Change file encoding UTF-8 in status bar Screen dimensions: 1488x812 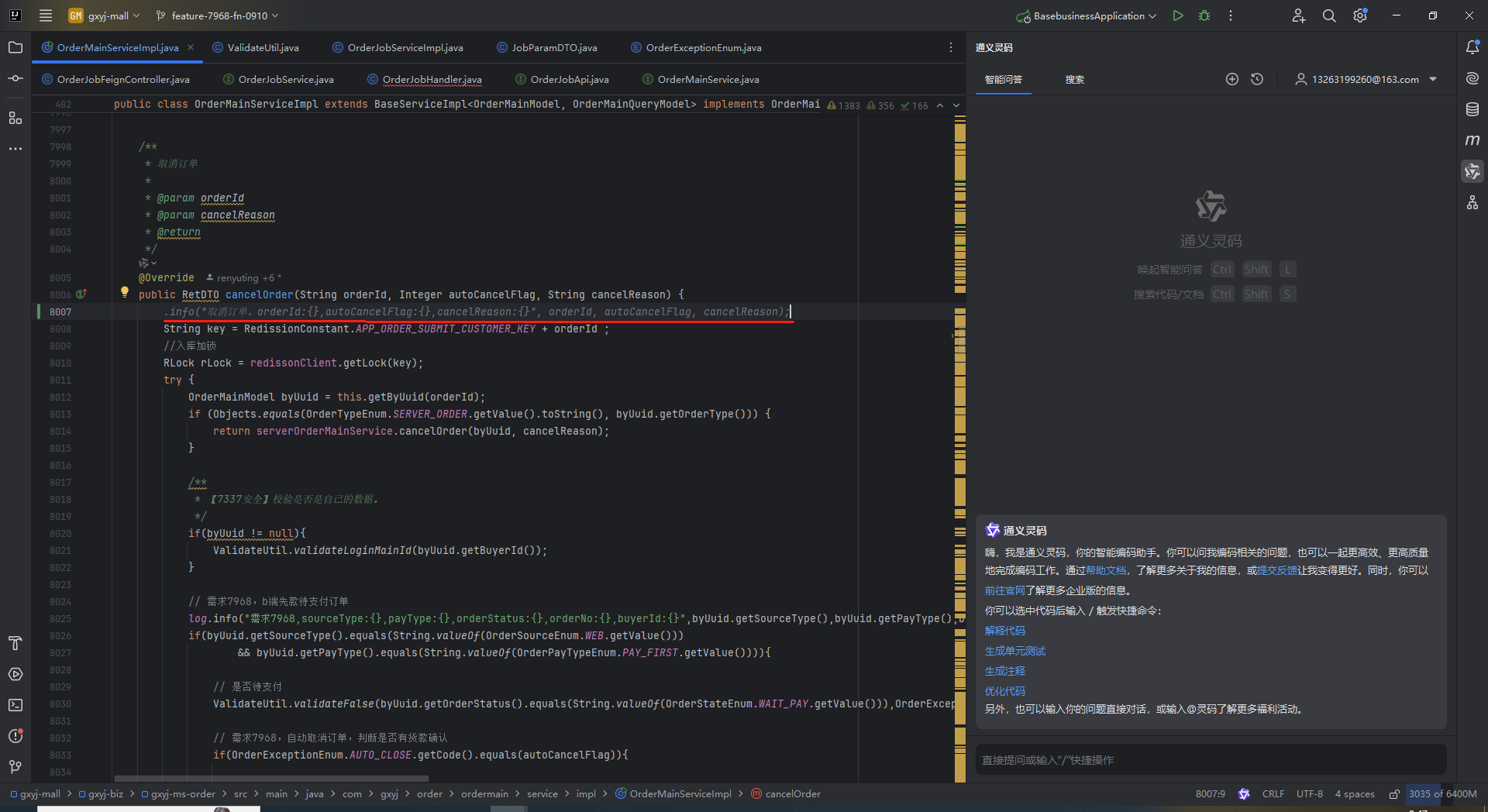pyautogui.click(x=1310, y=794)
